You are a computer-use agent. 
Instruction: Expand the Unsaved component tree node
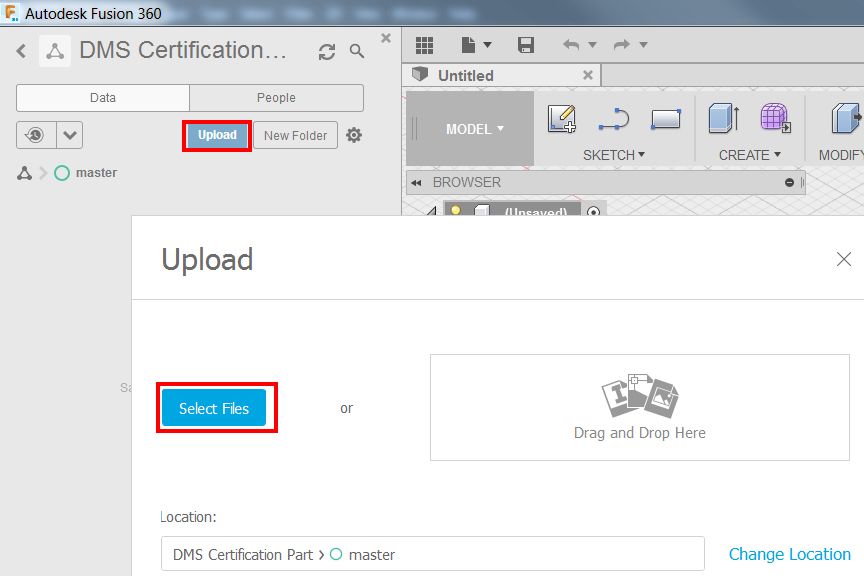coord(431,211)
